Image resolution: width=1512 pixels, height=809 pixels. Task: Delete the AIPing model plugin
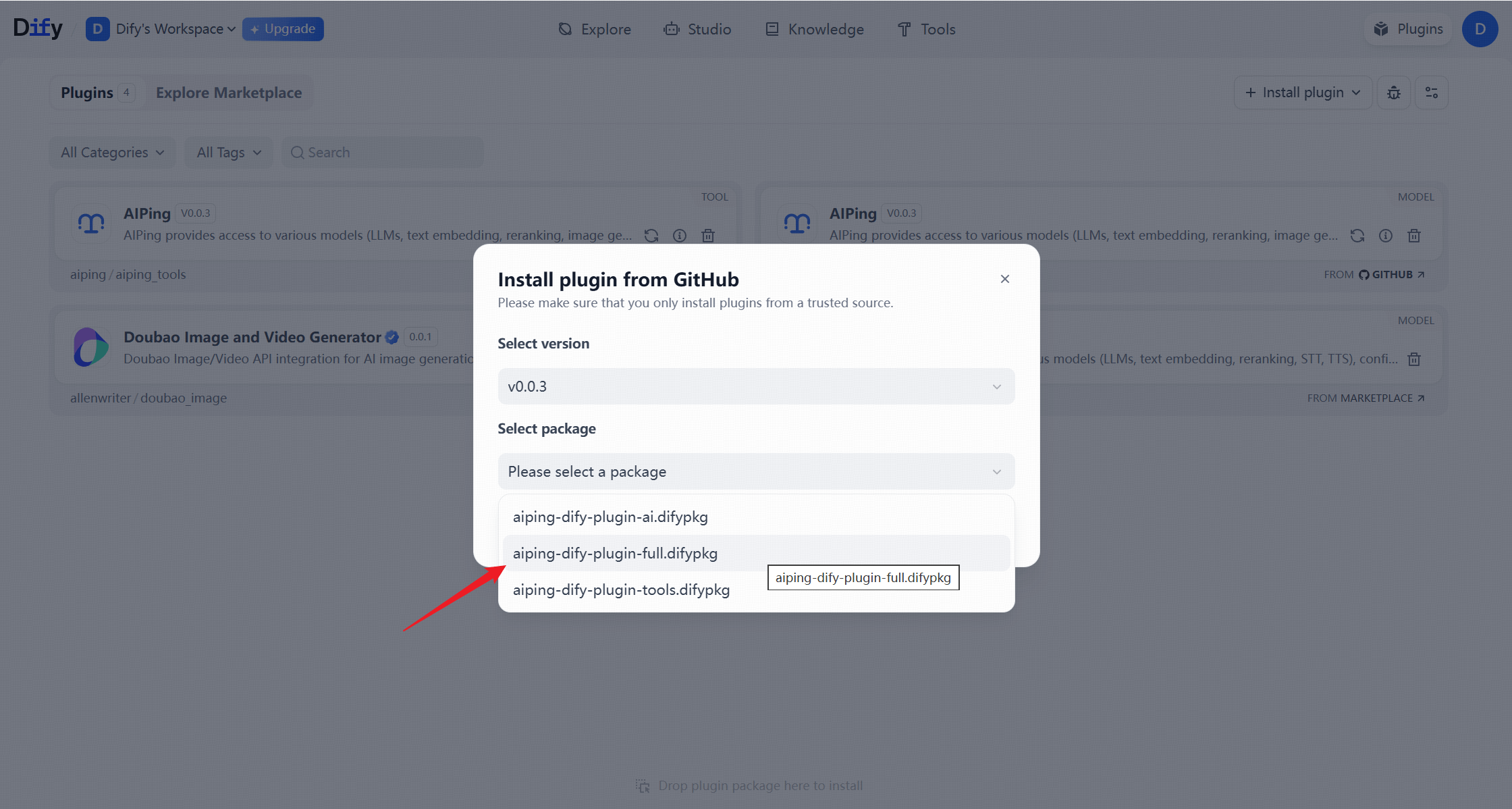pyautogui.click(x=1414, y=236)
